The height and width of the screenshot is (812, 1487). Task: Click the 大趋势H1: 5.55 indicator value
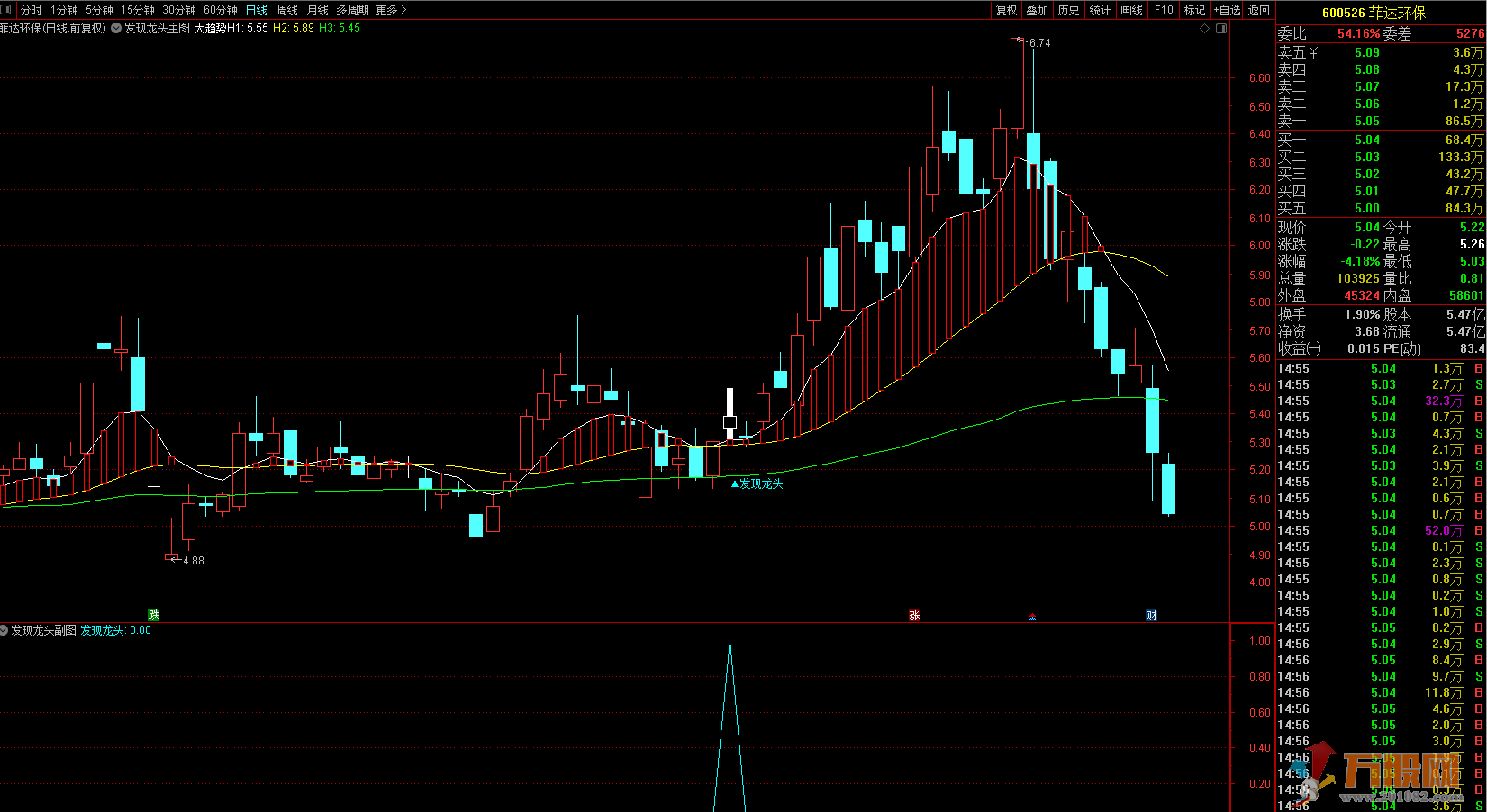coord(231,28)
